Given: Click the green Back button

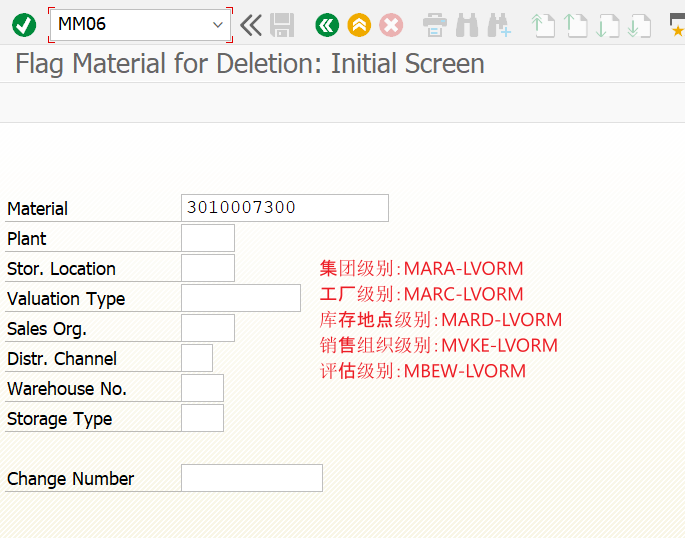Looking at the screenshot, I should 327,25.
